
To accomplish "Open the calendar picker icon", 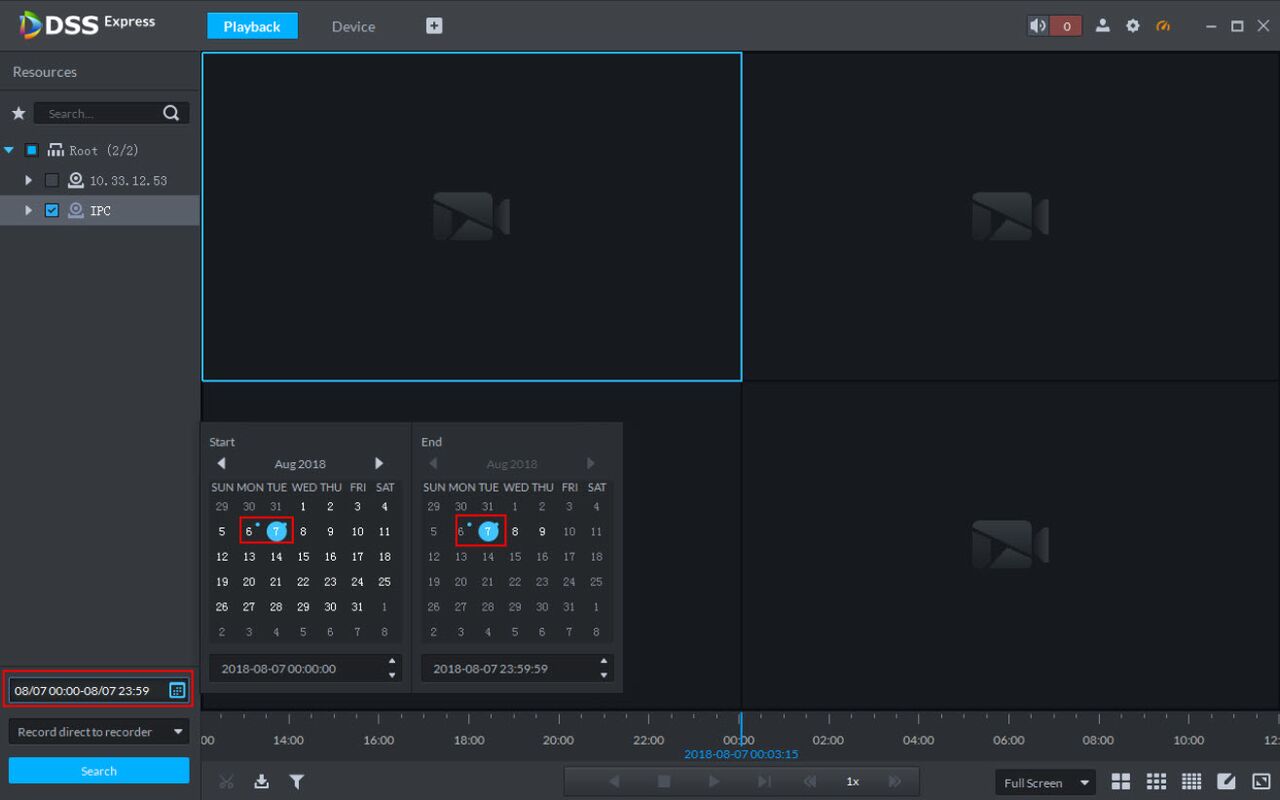I will 177,690.
